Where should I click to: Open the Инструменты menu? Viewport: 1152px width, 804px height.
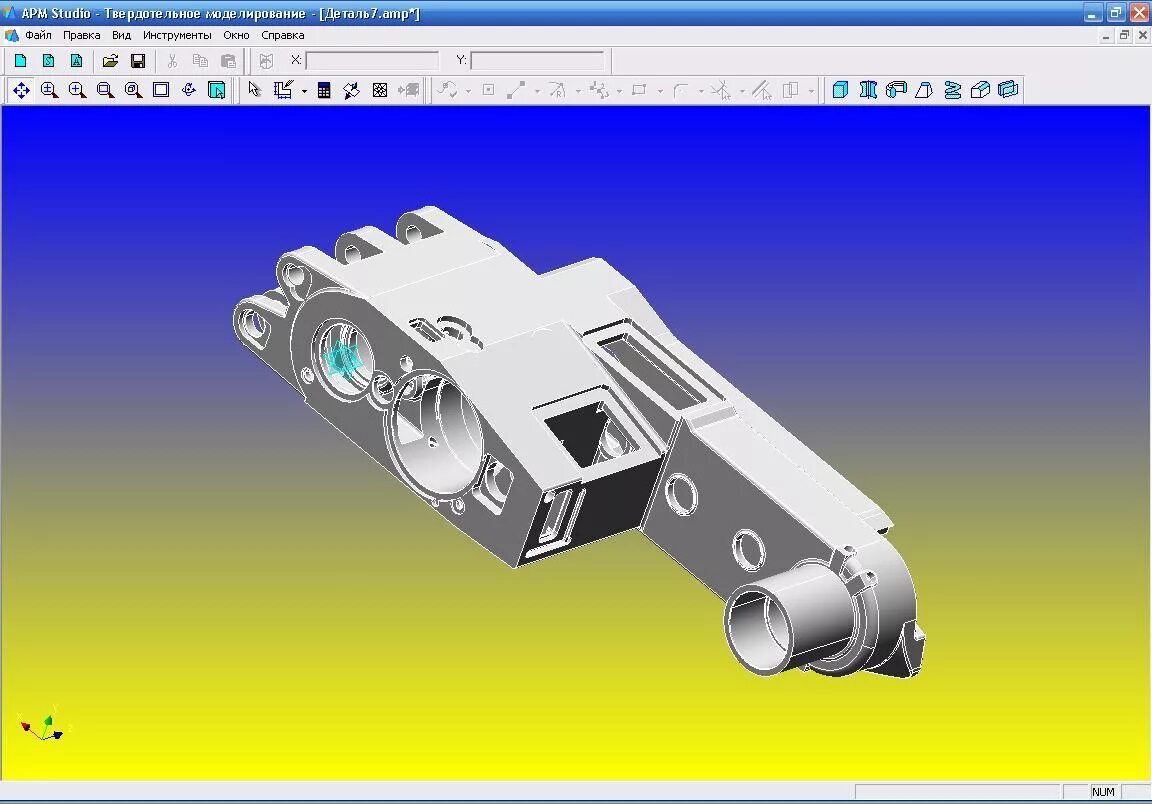point(177,35)
